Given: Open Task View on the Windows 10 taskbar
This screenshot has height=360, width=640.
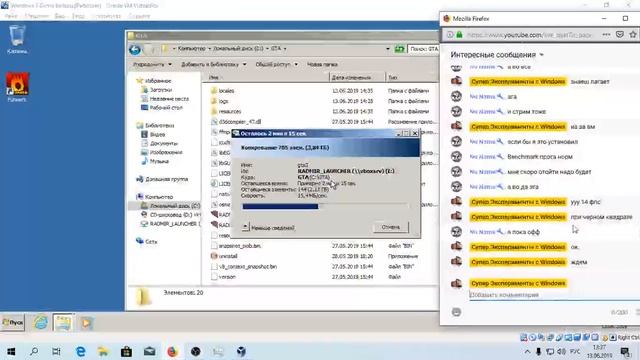Looking at the screenshot, I should pos(56,351).
